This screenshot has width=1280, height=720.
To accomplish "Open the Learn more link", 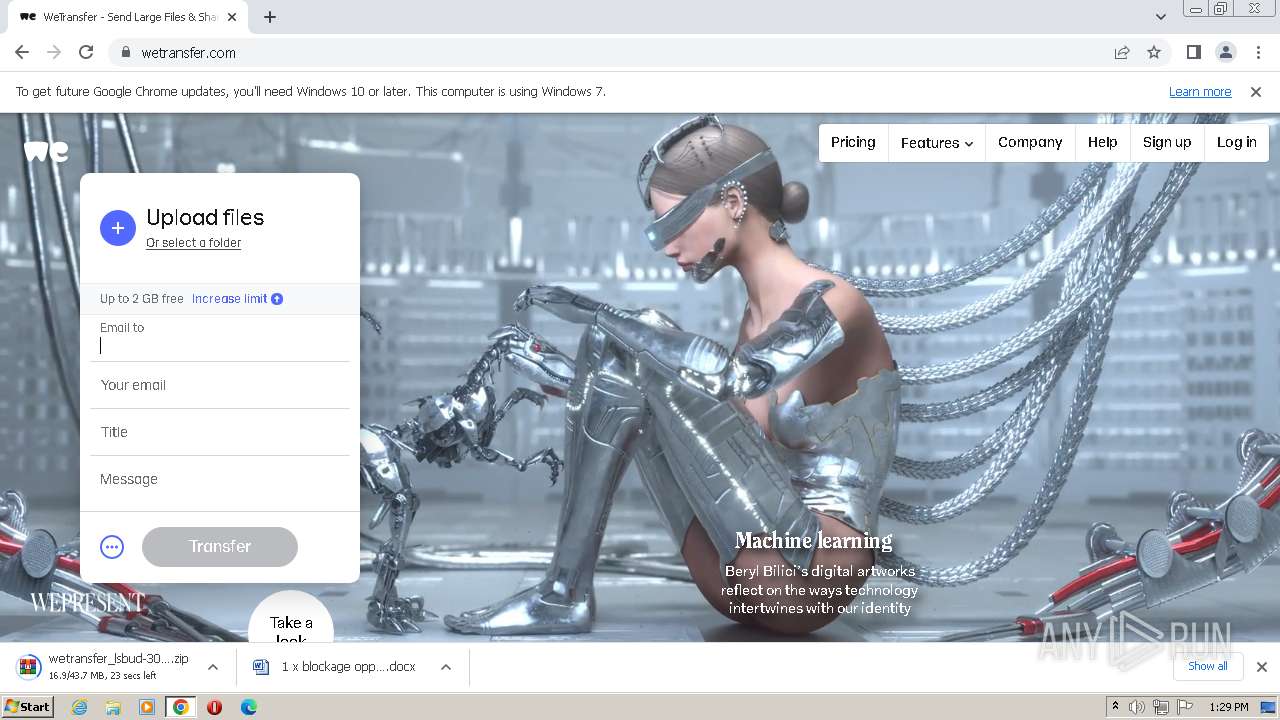I will 1200,92.
